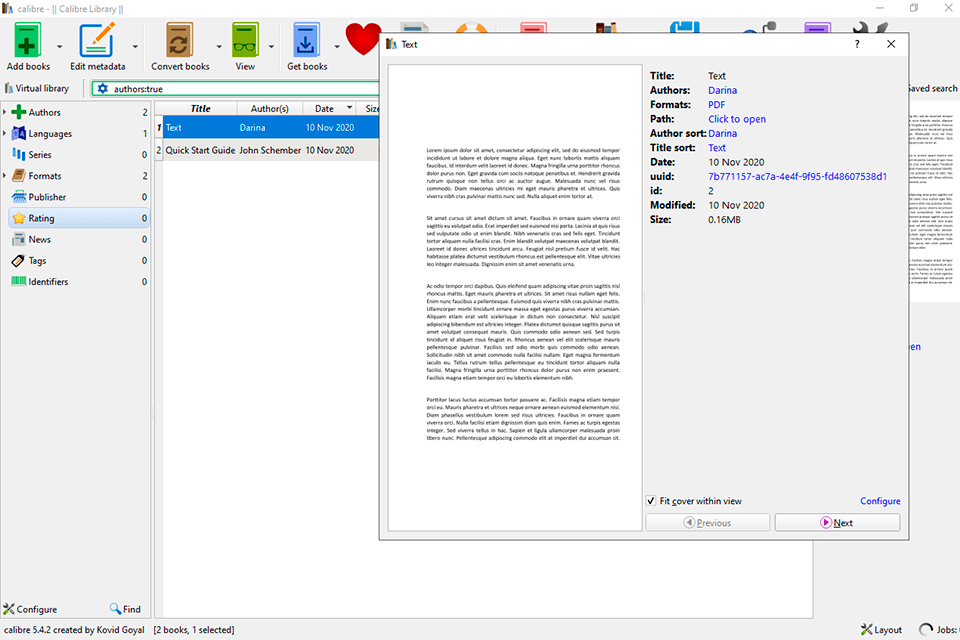This screenshot has height=640, width=960.
Task: Select the Rating category in sidebar
Action: pyautogui.click(x=42, y=218)
